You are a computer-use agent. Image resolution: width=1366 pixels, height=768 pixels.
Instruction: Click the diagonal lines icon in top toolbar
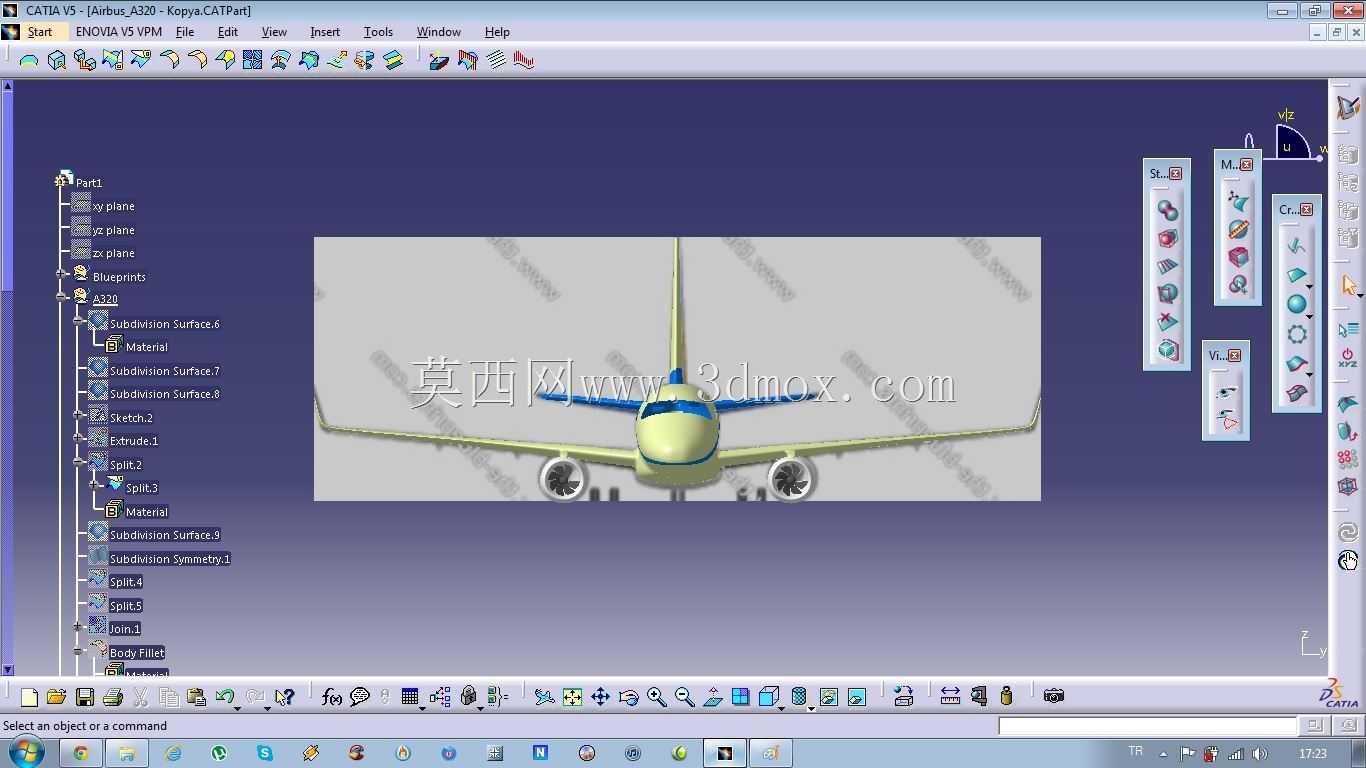(496, 60)
